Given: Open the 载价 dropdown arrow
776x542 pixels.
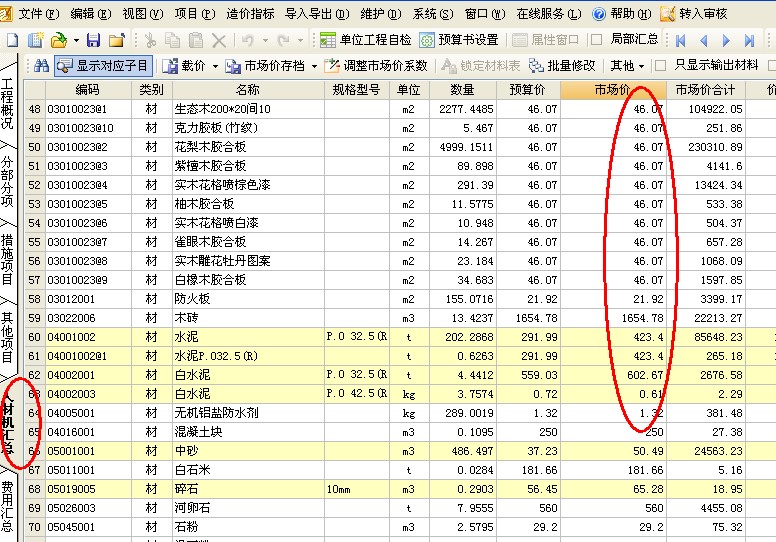Looking at the screenshot, I should point(215,66).
